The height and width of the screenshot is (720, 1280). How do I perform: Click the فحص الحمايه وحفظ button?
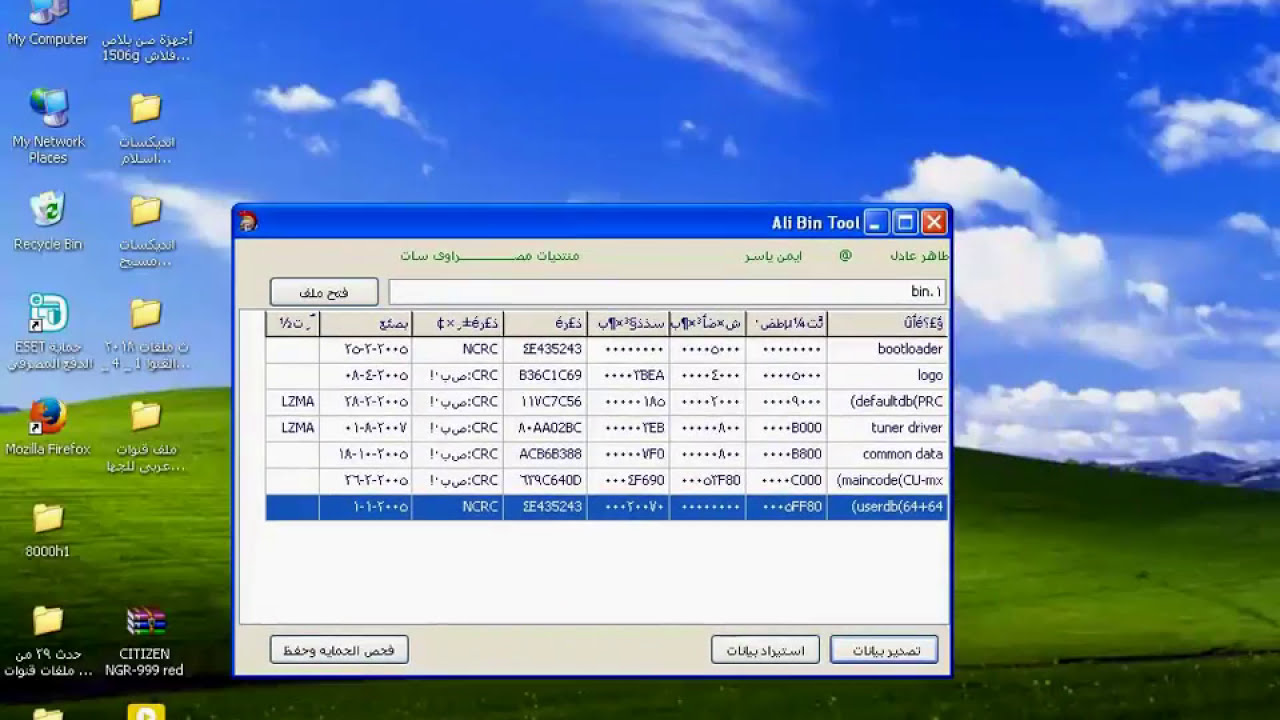click(339, 650)
